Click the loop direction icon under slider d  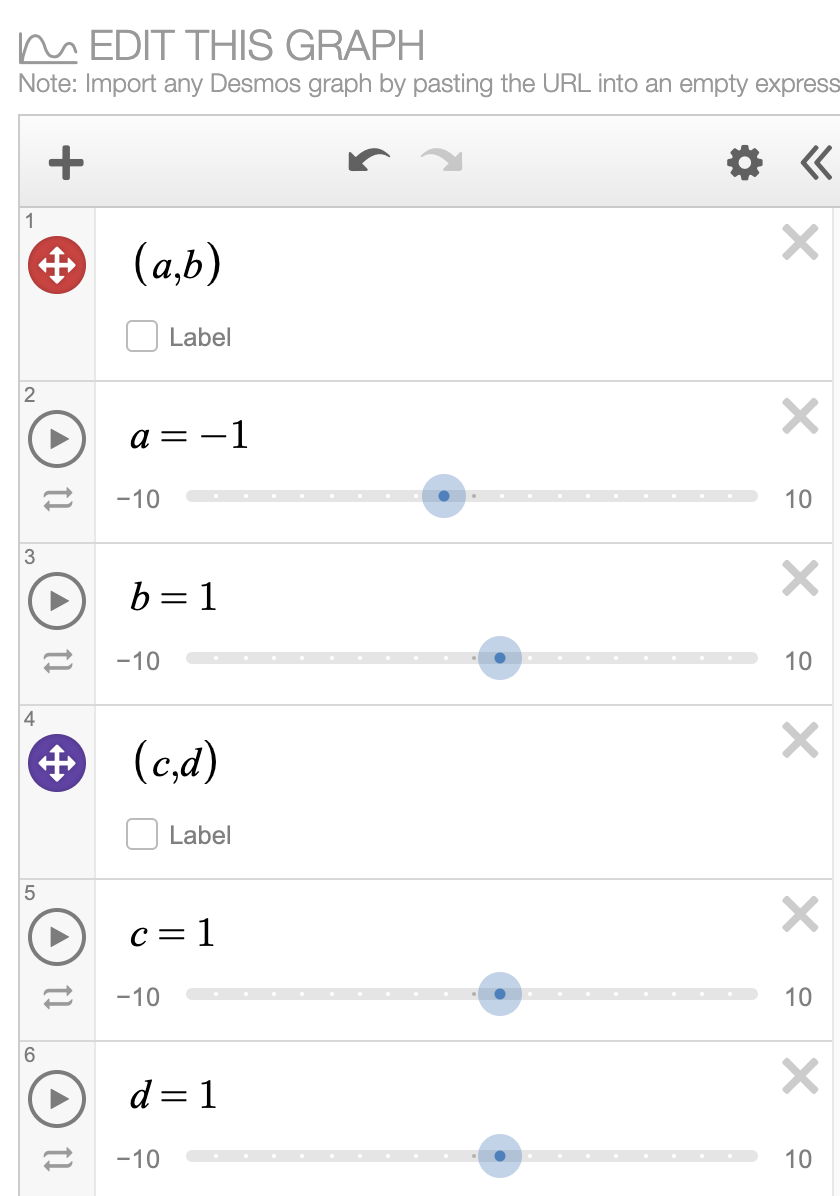(x=57, y=1158)
